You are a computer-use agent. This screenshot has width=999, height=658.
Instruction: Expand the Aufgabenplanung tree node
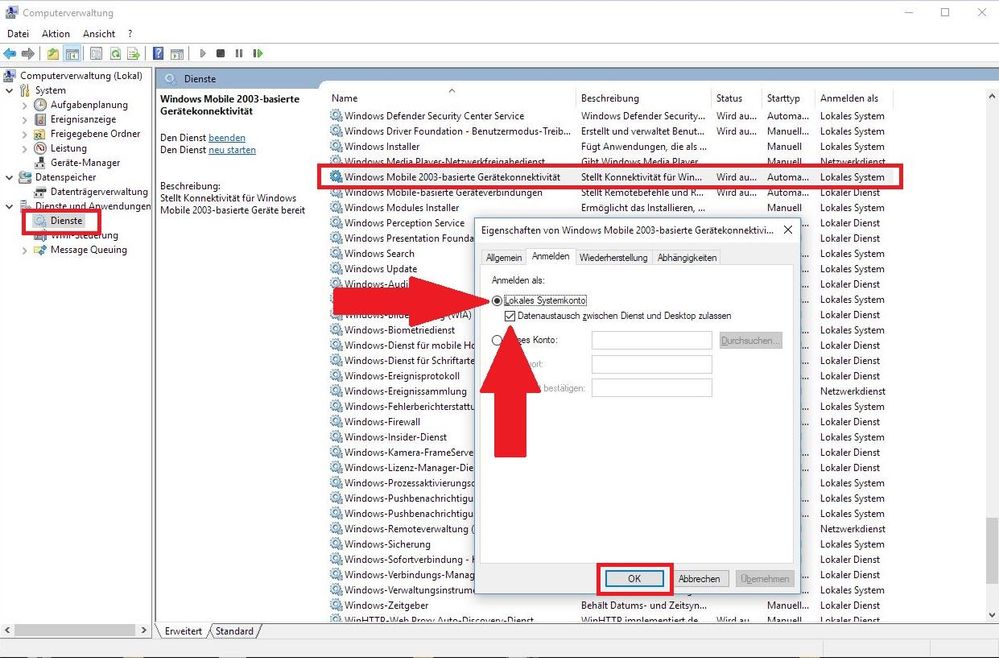tap(25, 105)
